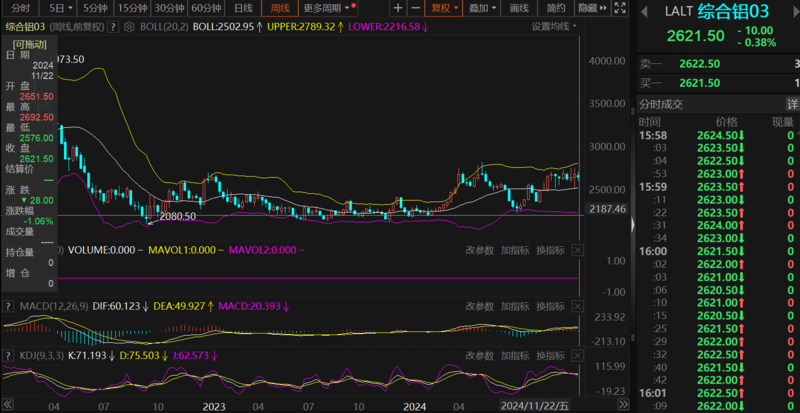The image size is (800, 413).
Task: Expand the 更多周期 period dropdown
Action: pos(322,8)
